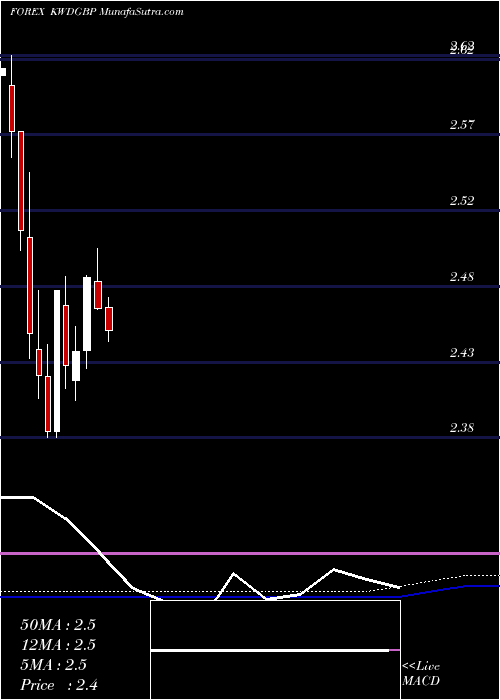The image size is (500, 700).
Task: Click the small white candle at top-left edge
Action: (x=3, y=72)
